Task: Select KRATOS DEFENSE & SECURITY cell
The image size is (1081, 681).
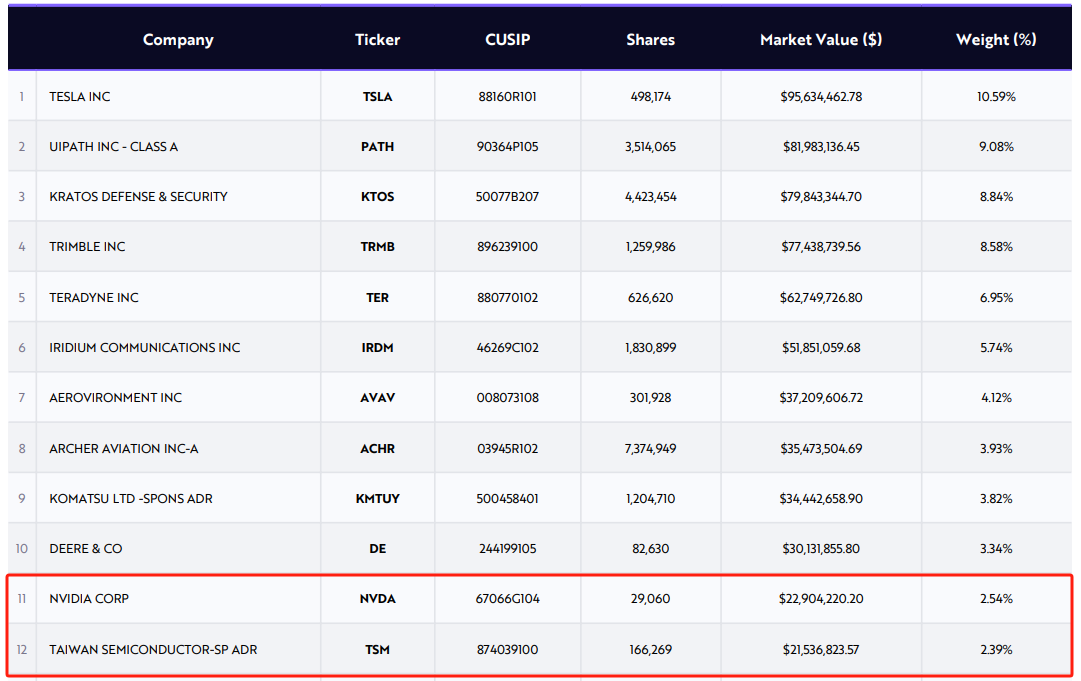Action: 138,196
